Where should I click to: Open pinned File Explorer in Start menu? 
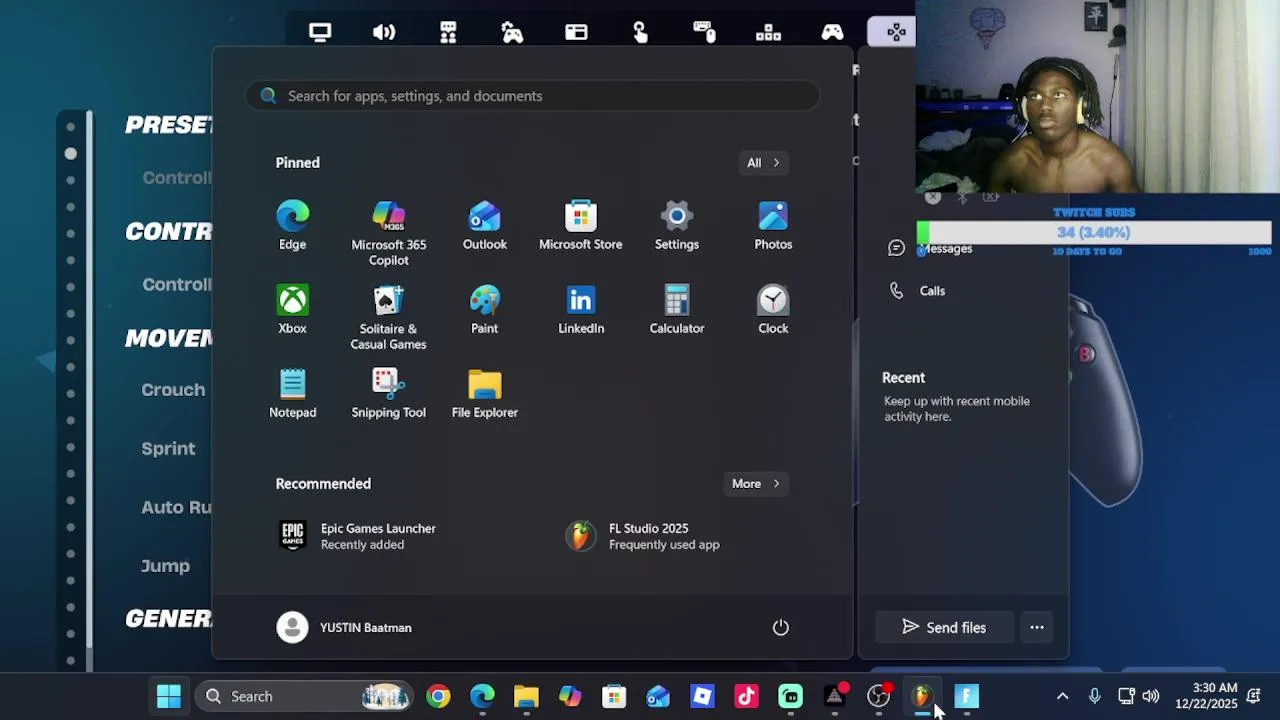pyautogui.click(x=484, y=394)
